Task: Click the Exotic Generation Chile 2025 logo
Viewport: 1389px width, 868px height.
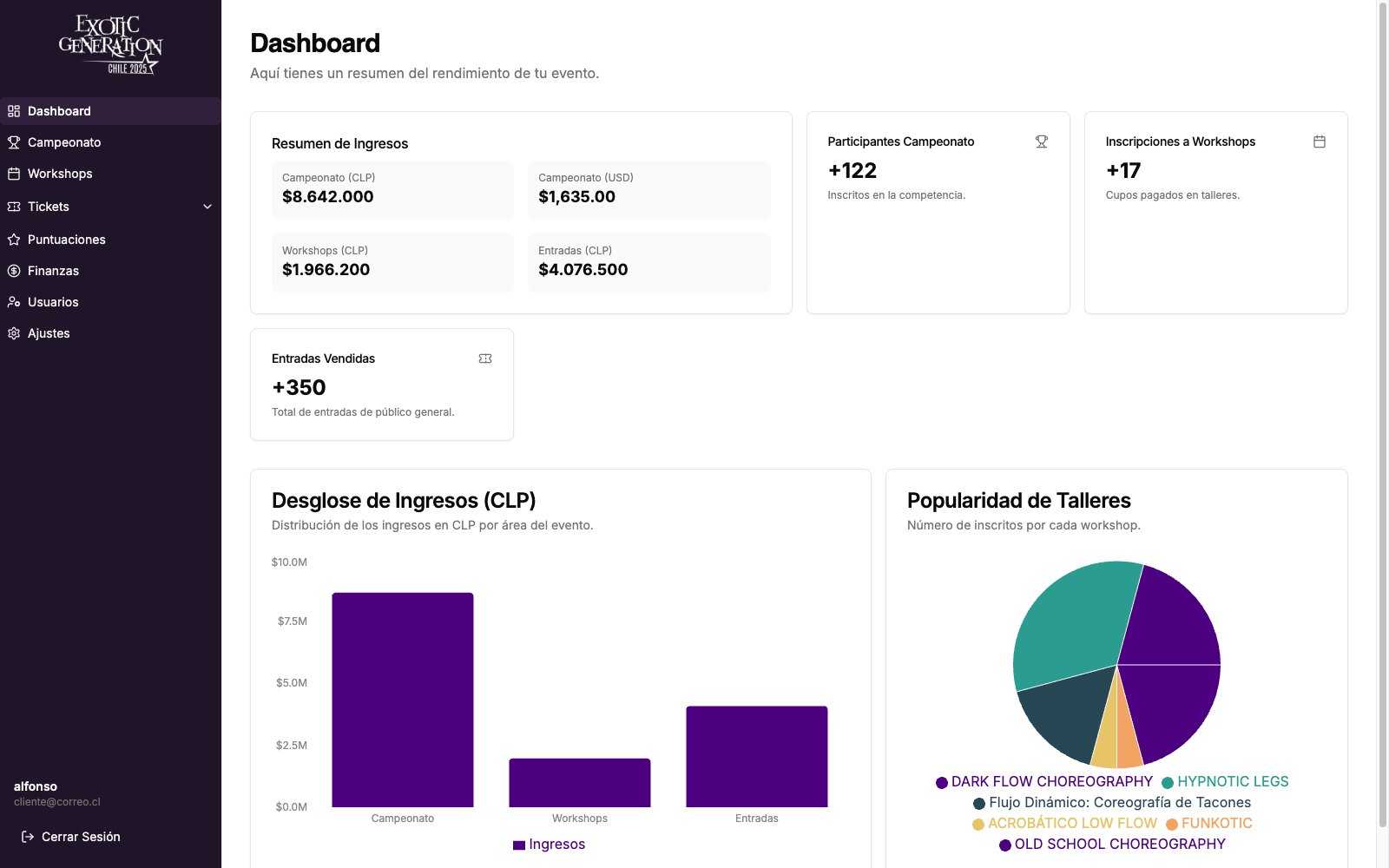Action: [x=110, y=44]
